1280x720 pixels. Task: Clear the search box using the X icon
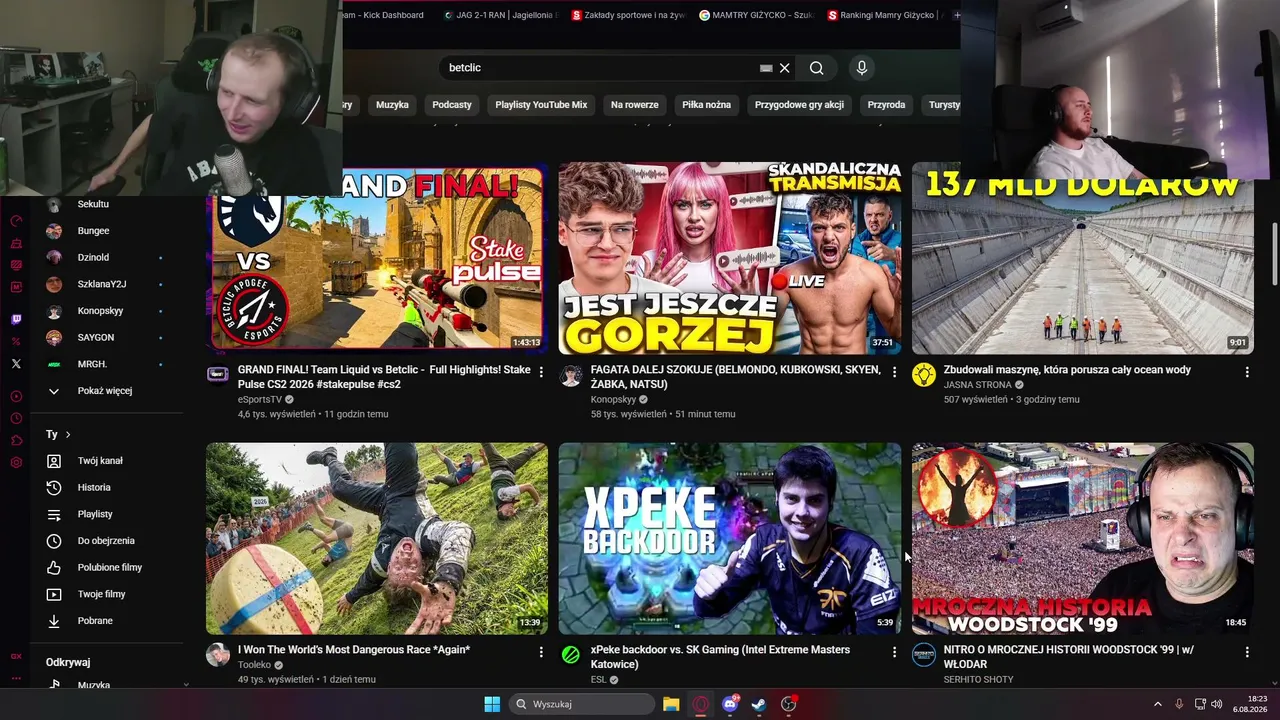[785, 68]
